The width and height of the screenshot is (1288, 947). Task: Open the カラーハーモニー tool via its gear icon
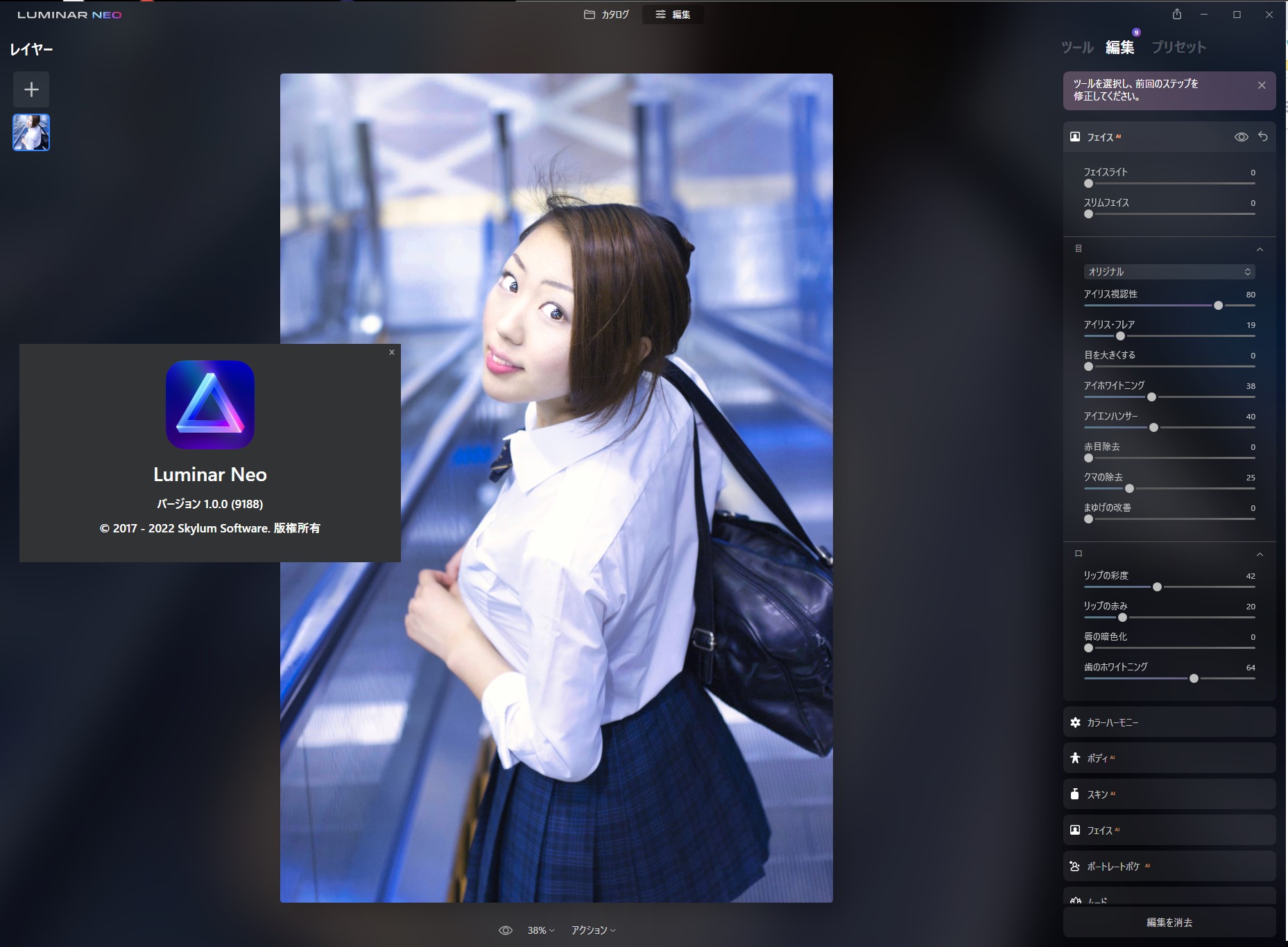1075,722
